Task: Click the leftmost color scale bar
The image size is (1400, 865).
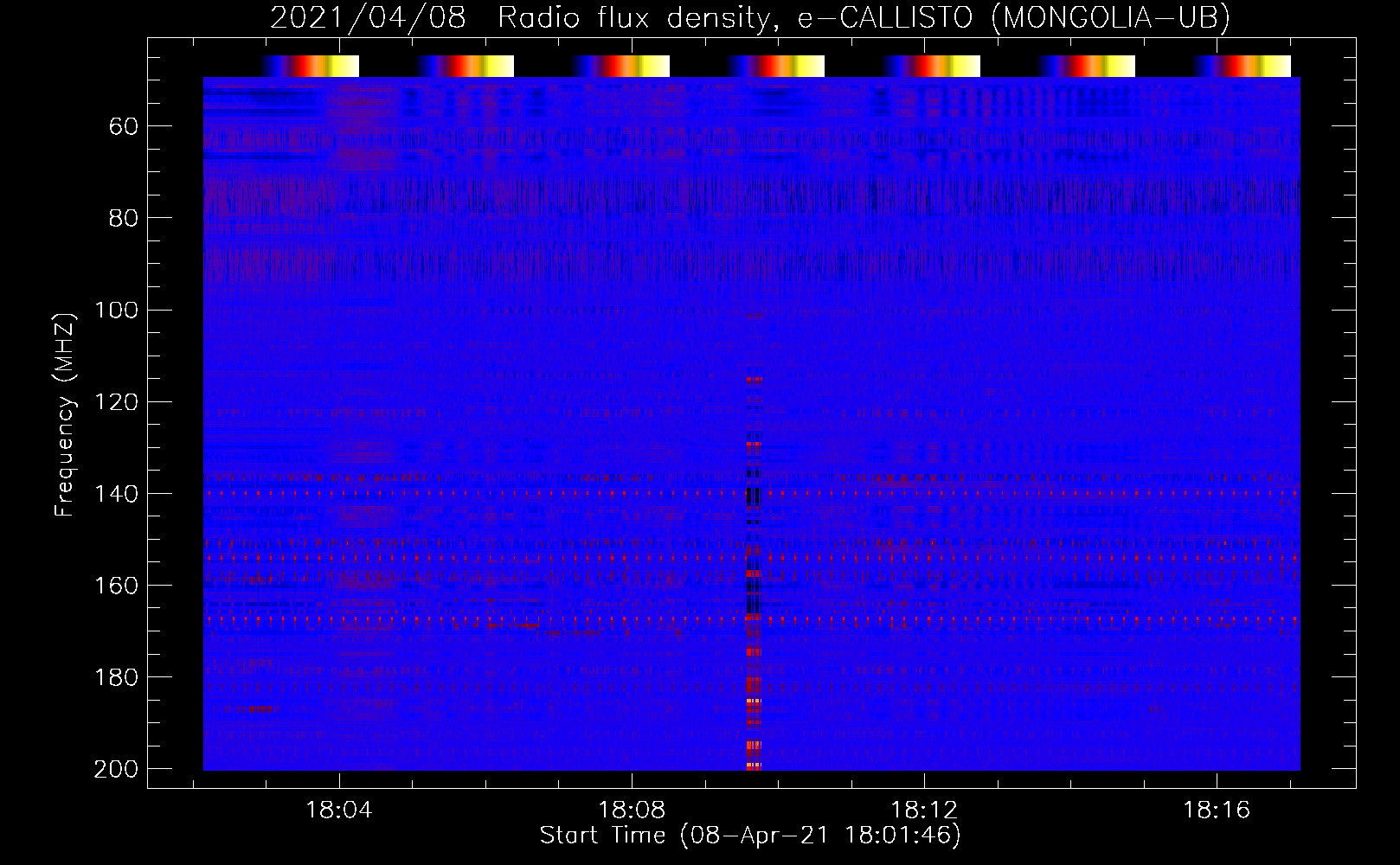Action: [310, 66]
